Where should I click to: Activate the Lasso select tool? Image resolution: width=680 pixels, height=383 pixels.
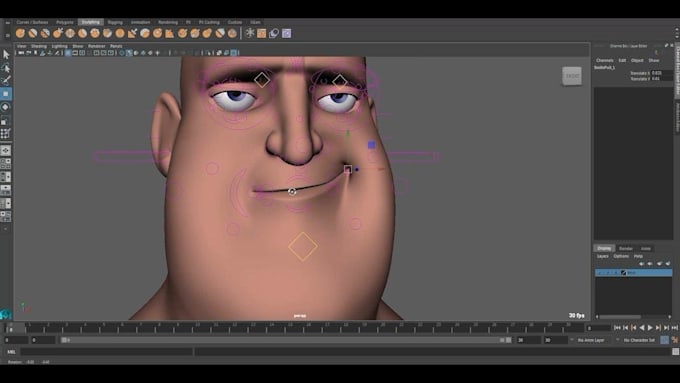[6, 68]
